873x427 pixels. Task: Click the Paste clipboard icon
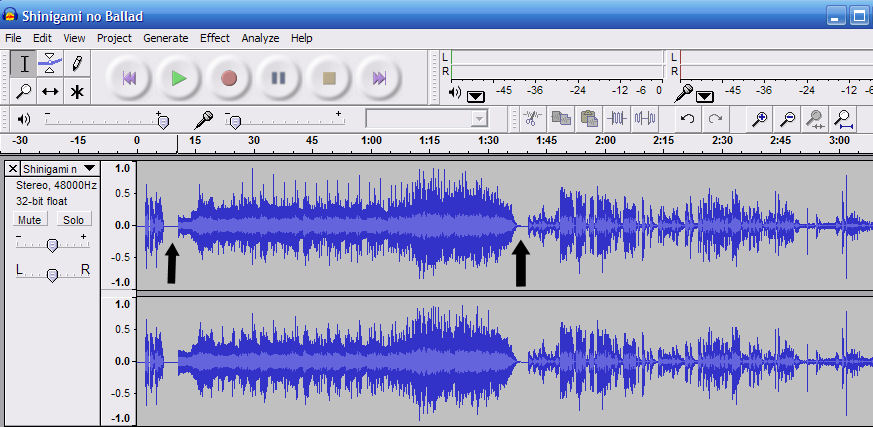click(x=589, y=118)
